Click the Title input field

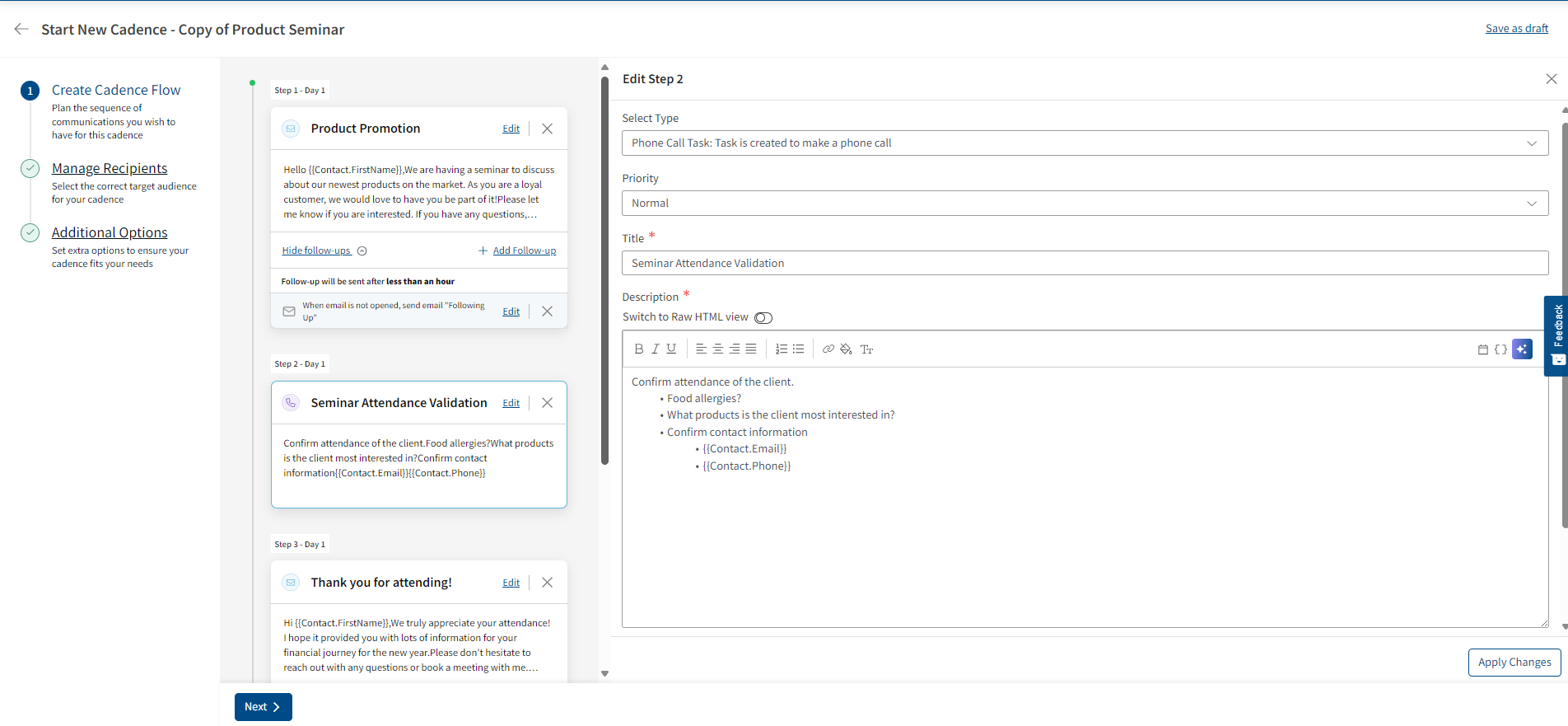point(1085,264)
